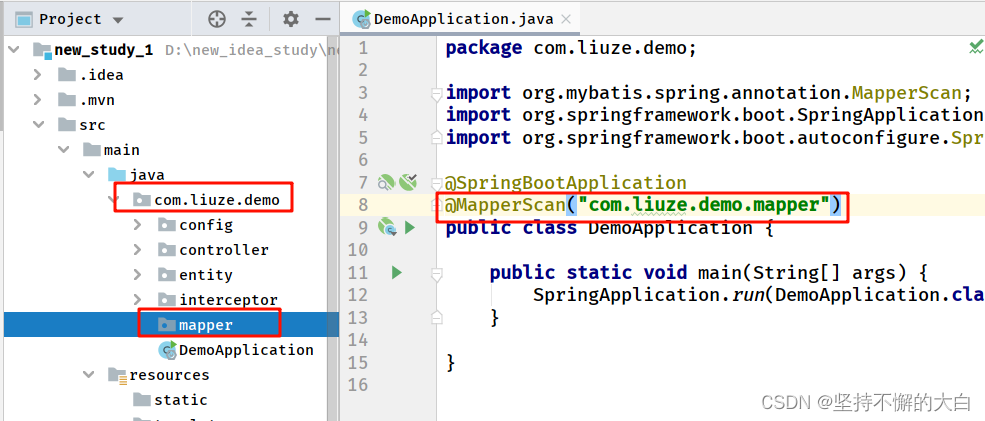Click the "com.liuze.demo.mapper" string literal
This screenshot has width=985, height=421.
point(705,205)
